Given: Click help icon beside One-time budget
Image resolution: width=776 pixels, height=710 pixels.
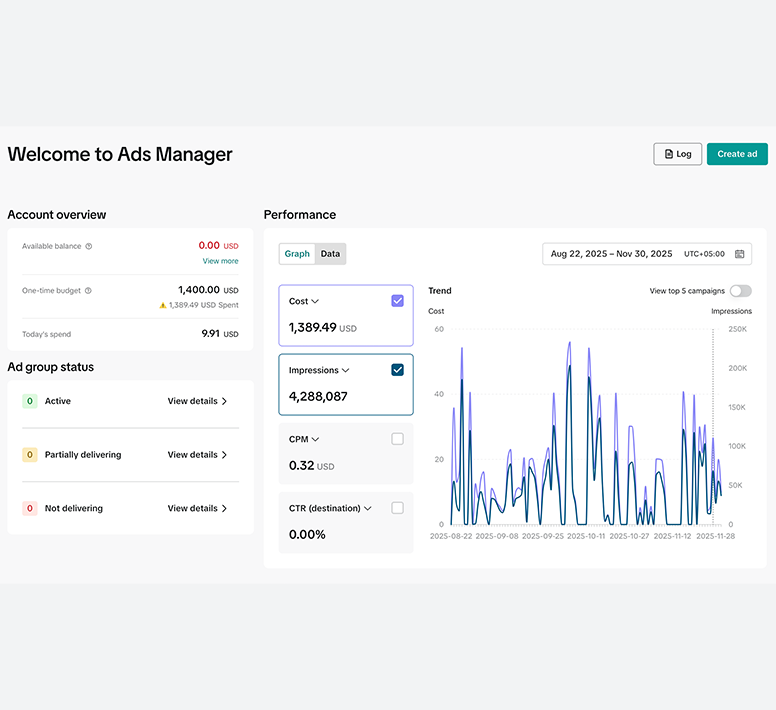Looking at the screenshot, I should click(x=89, y=291).
